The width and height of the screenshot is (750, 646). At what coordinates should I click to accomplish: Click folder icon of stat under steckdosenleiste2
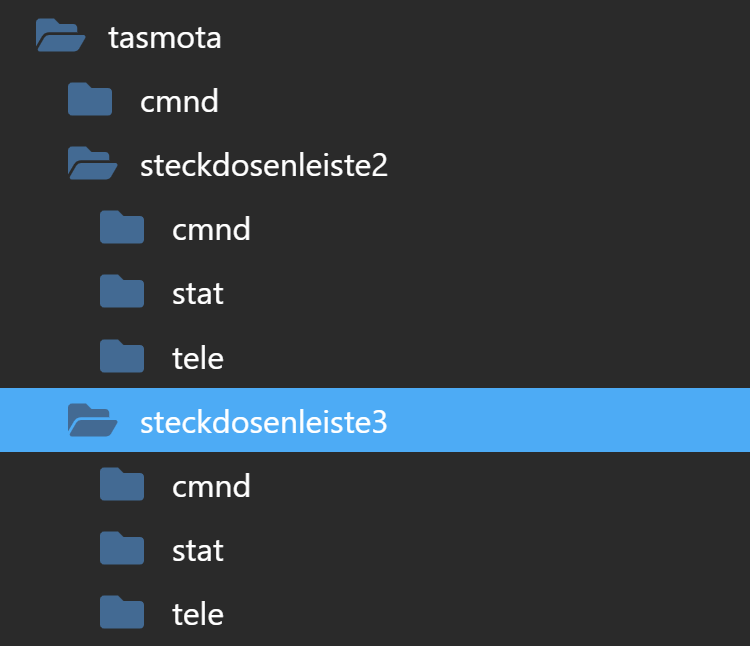pos(122,292)
